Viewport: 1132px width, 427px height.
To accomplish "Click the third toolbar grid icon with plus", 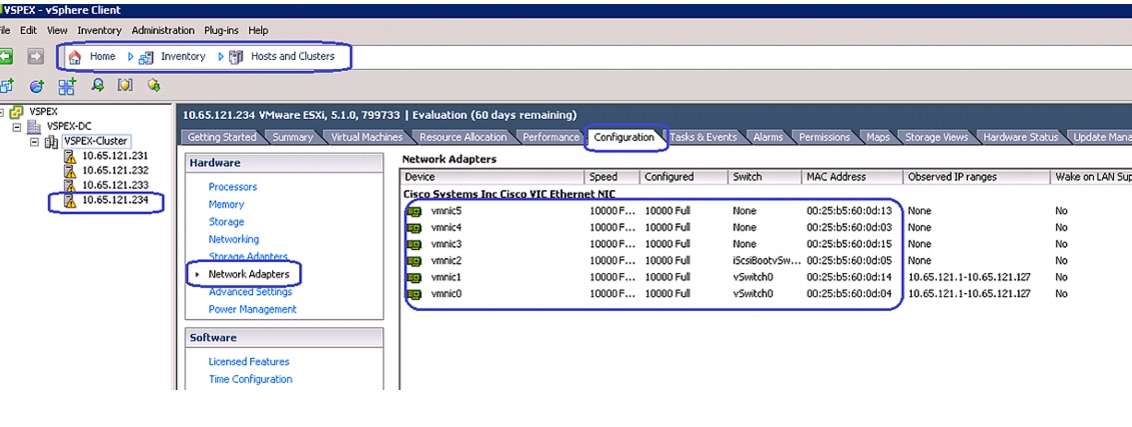I will [67, 86].
